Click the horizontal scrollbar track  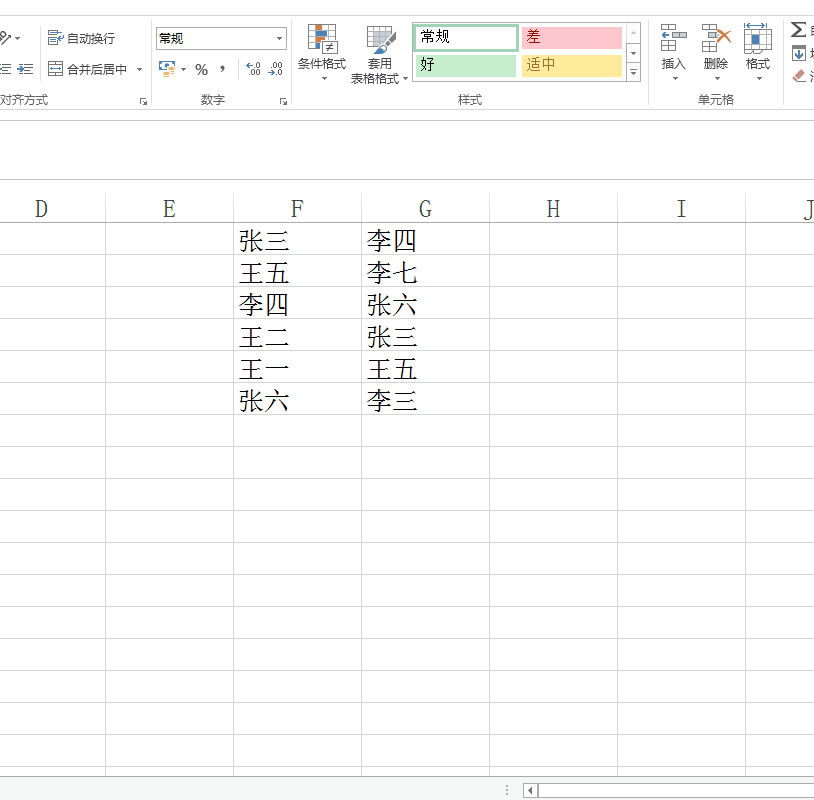[x=676, y=791]
